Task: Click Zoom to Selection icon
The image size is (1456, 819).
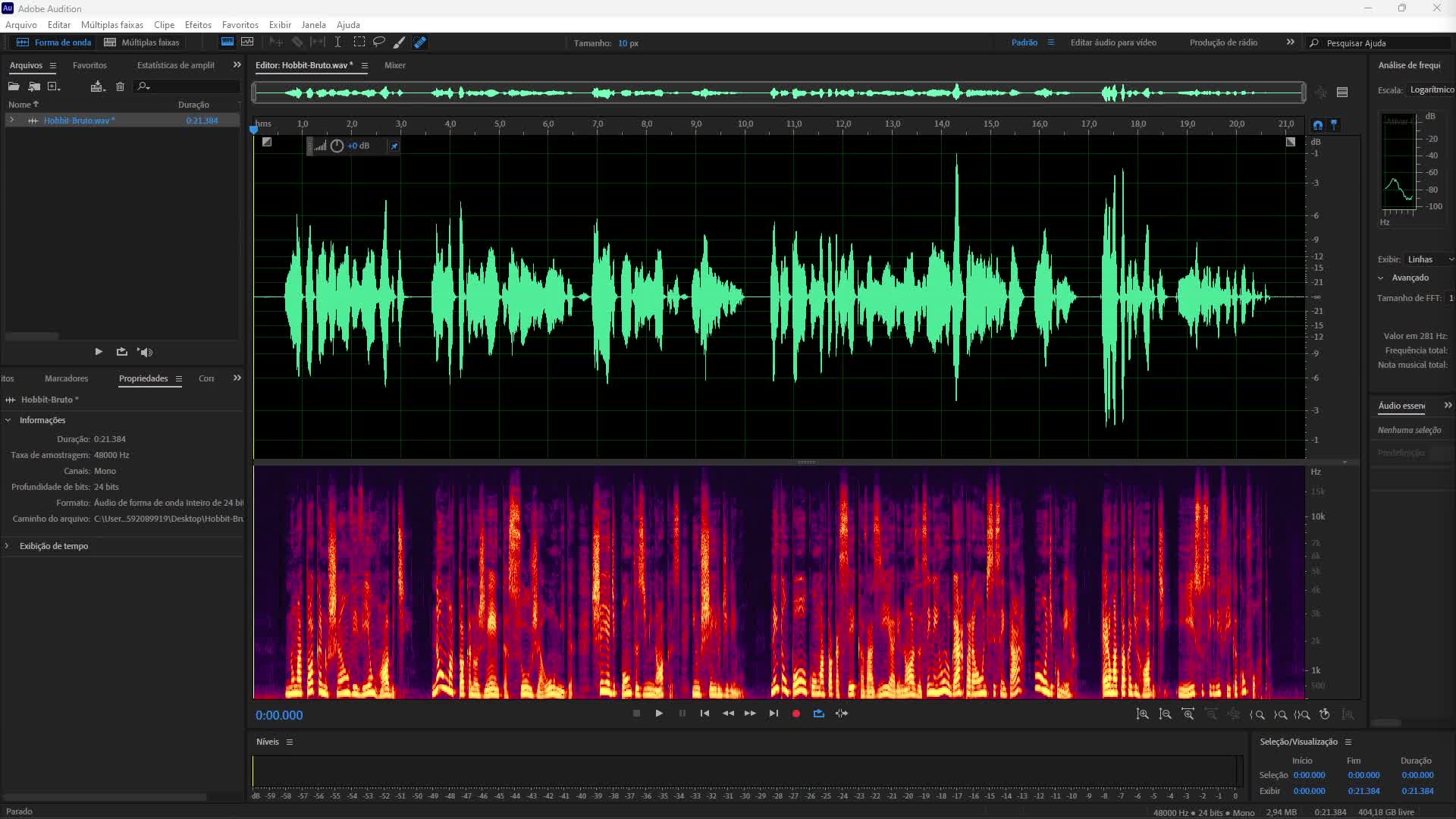Action: [1302, 714]
